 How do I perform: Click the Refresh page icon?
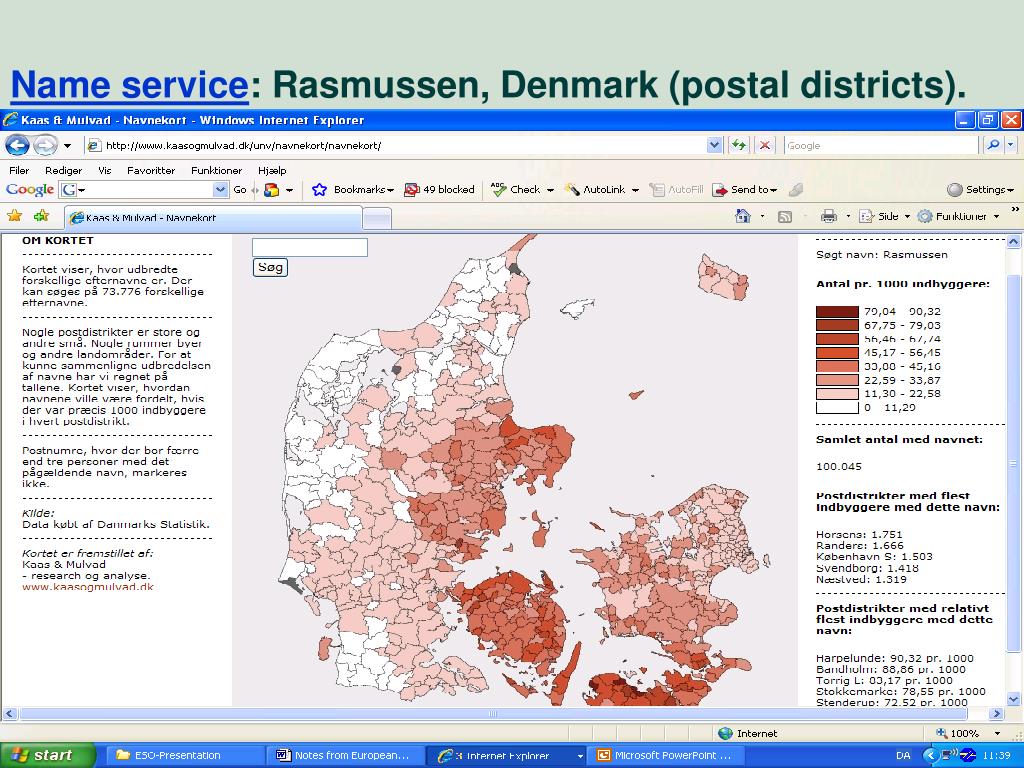click(739, 145)
